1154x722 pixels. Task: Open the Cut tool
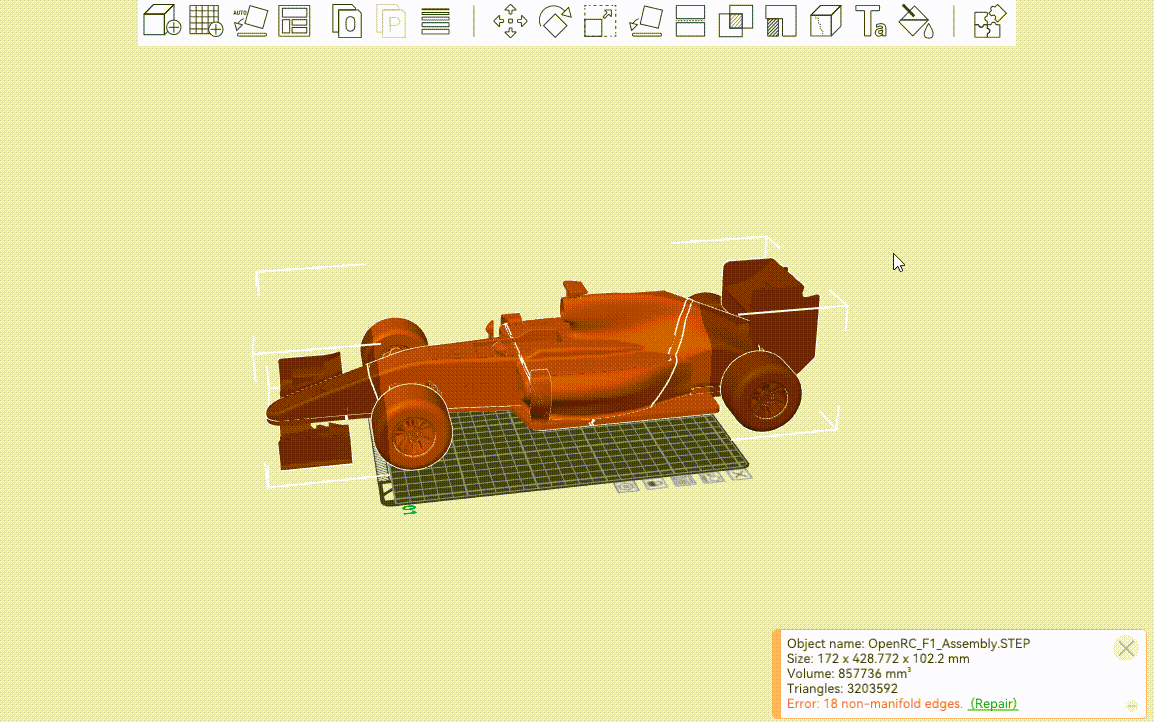click(690, 21)
